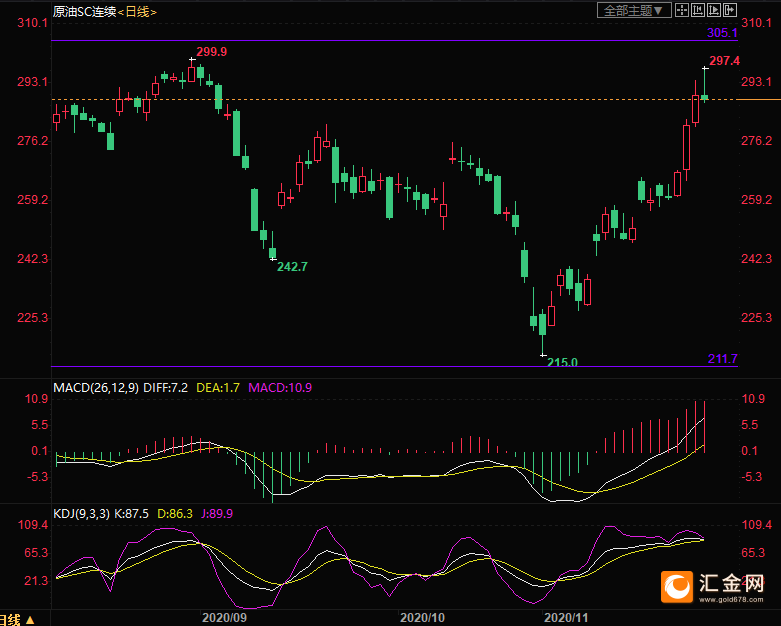Expand the 日线 period selector at bottom left
The width and height of the screenshot is (781, 626).
pos(17,620)
